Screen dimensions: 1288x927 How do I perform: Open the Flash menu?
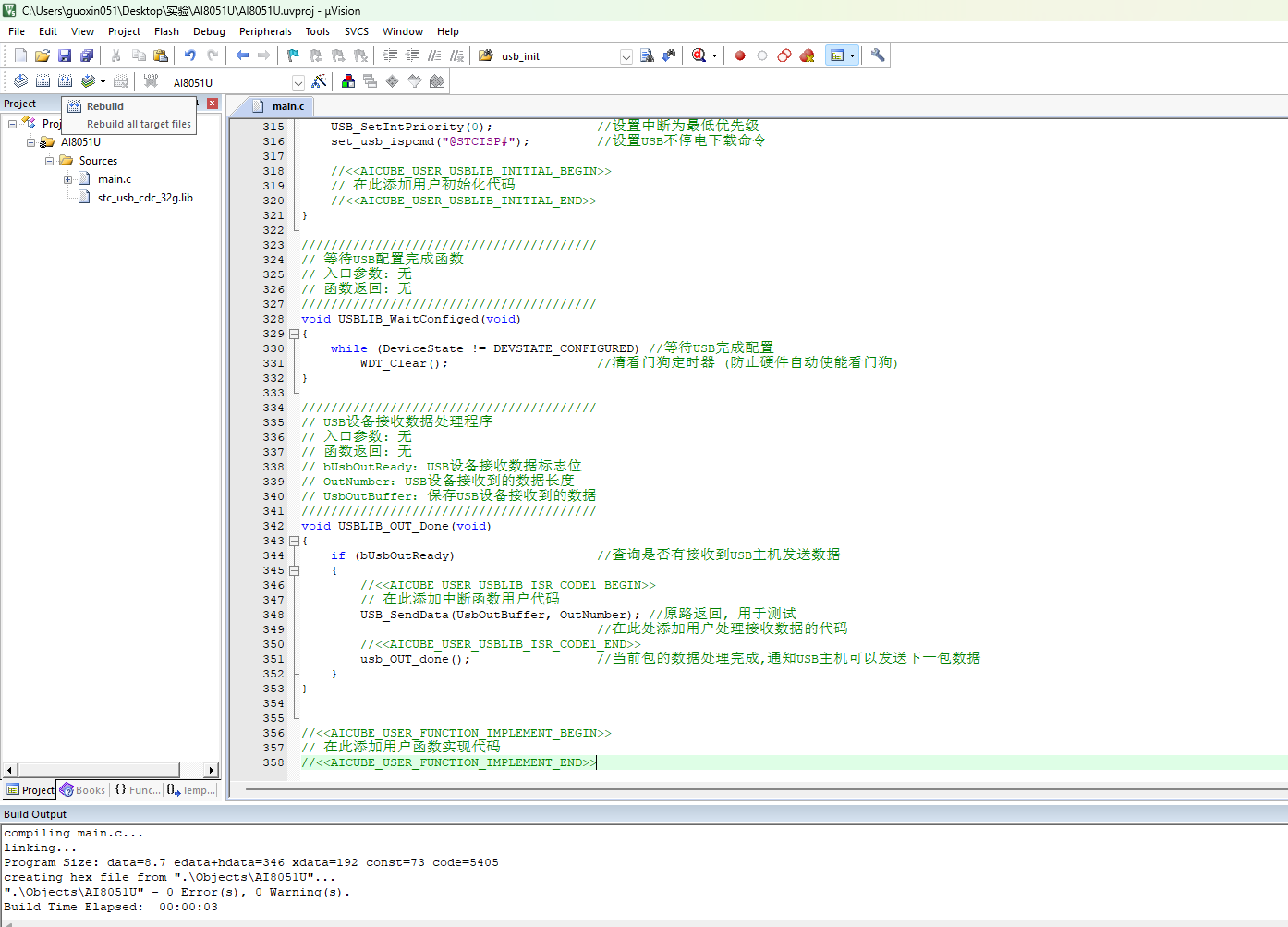(x=166, y=31)
